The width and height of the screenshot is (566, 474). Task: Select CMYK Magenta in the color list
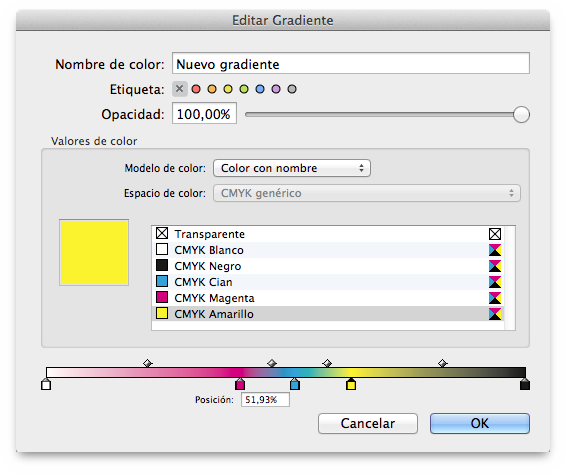[328, 298]
